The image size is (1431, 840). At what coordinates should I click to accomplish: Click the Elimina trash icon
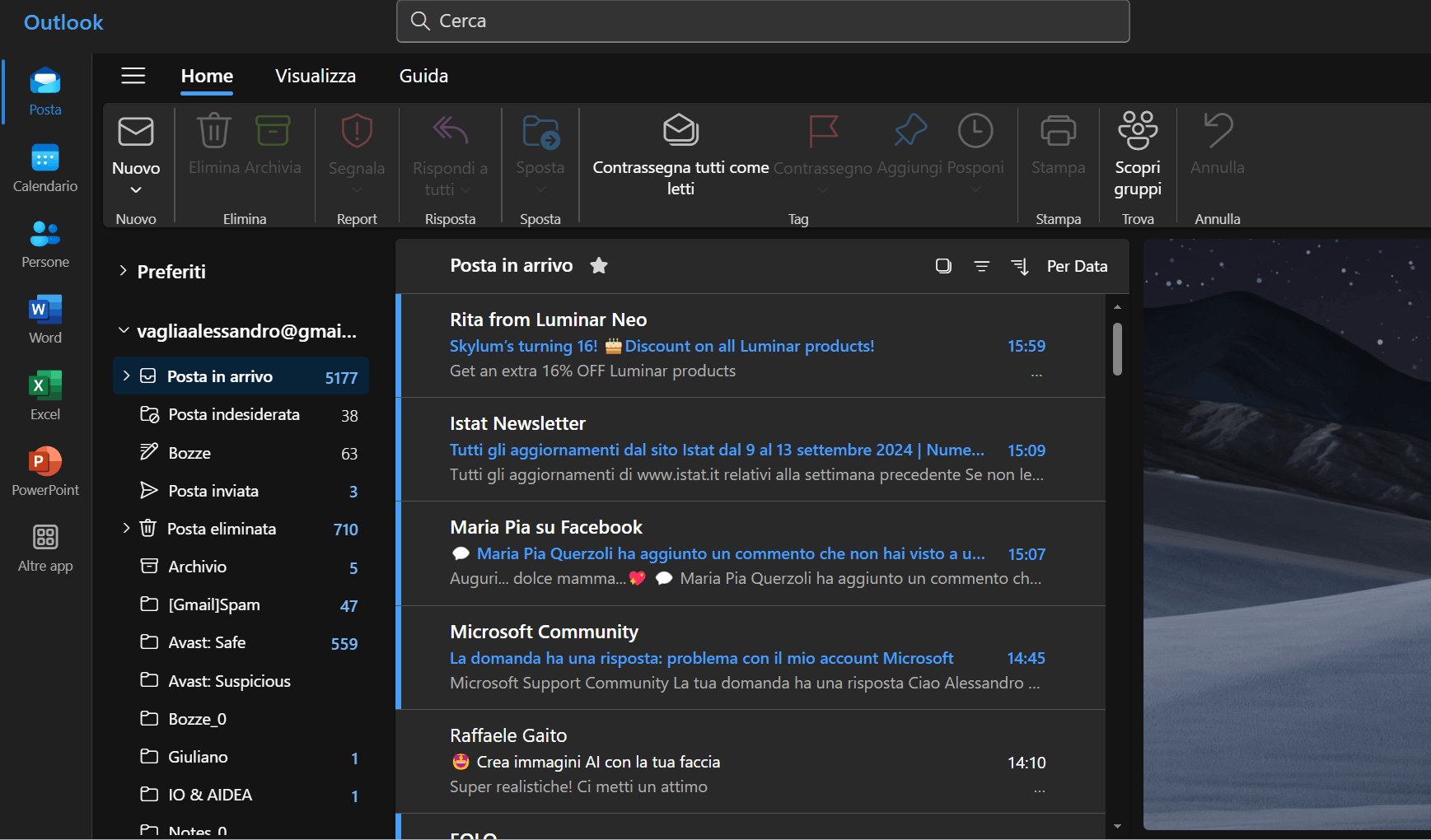214,130
